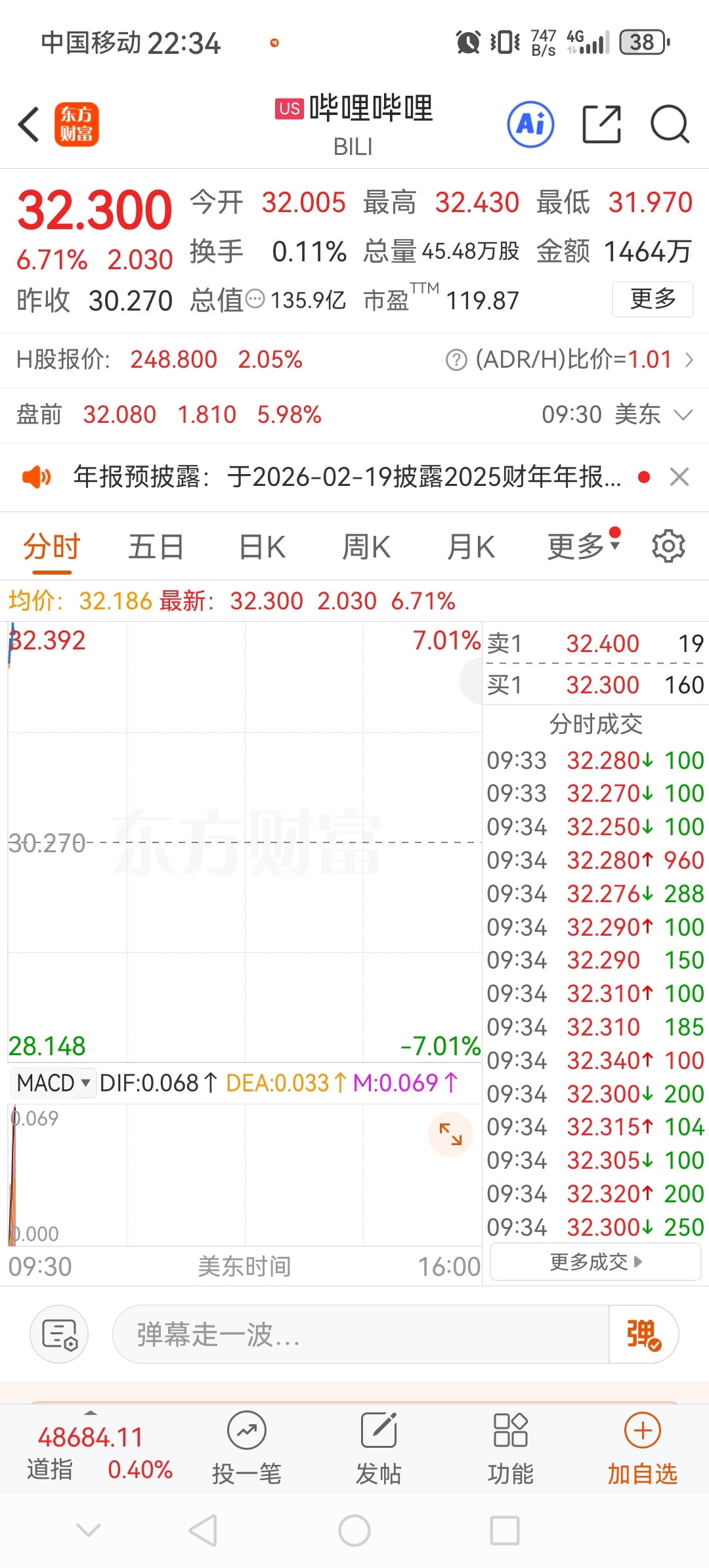Select the 分时 tab
Image resolution: width=709 pixels, height=1568 pixels.
[x=51, y=546]
